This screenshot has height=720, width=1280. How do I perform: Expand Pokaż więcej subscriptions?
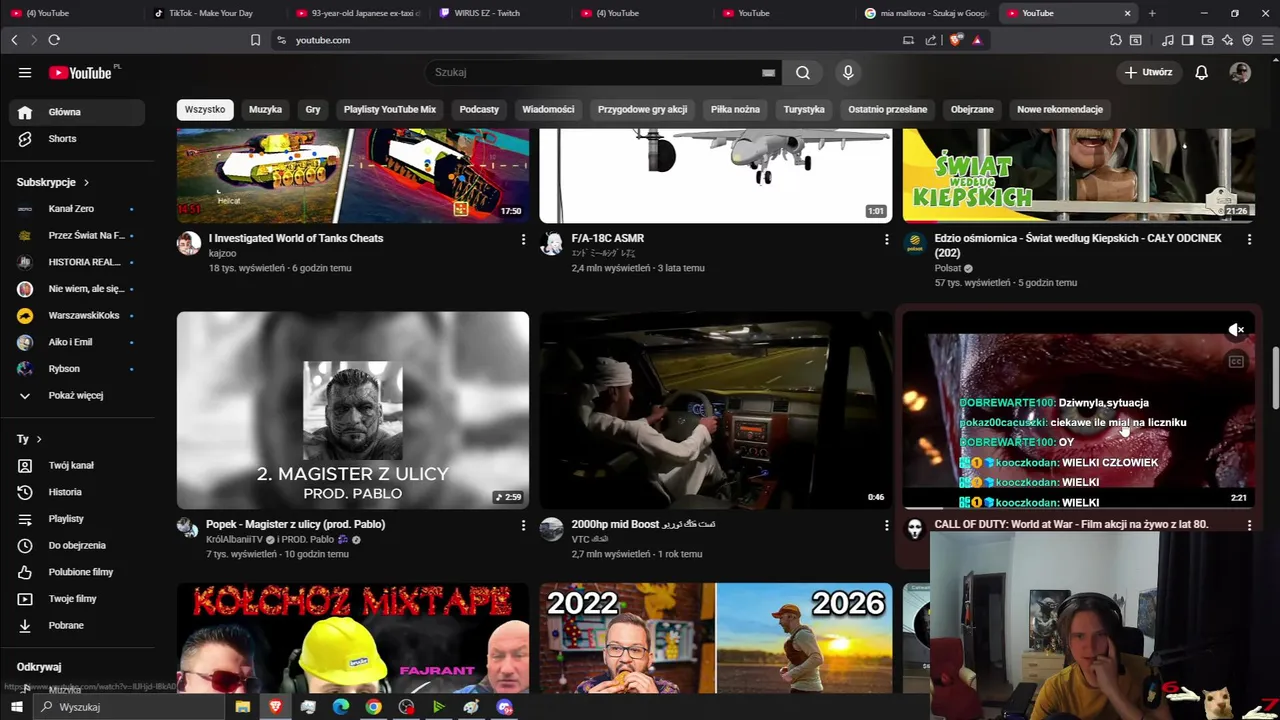point(78,395)
